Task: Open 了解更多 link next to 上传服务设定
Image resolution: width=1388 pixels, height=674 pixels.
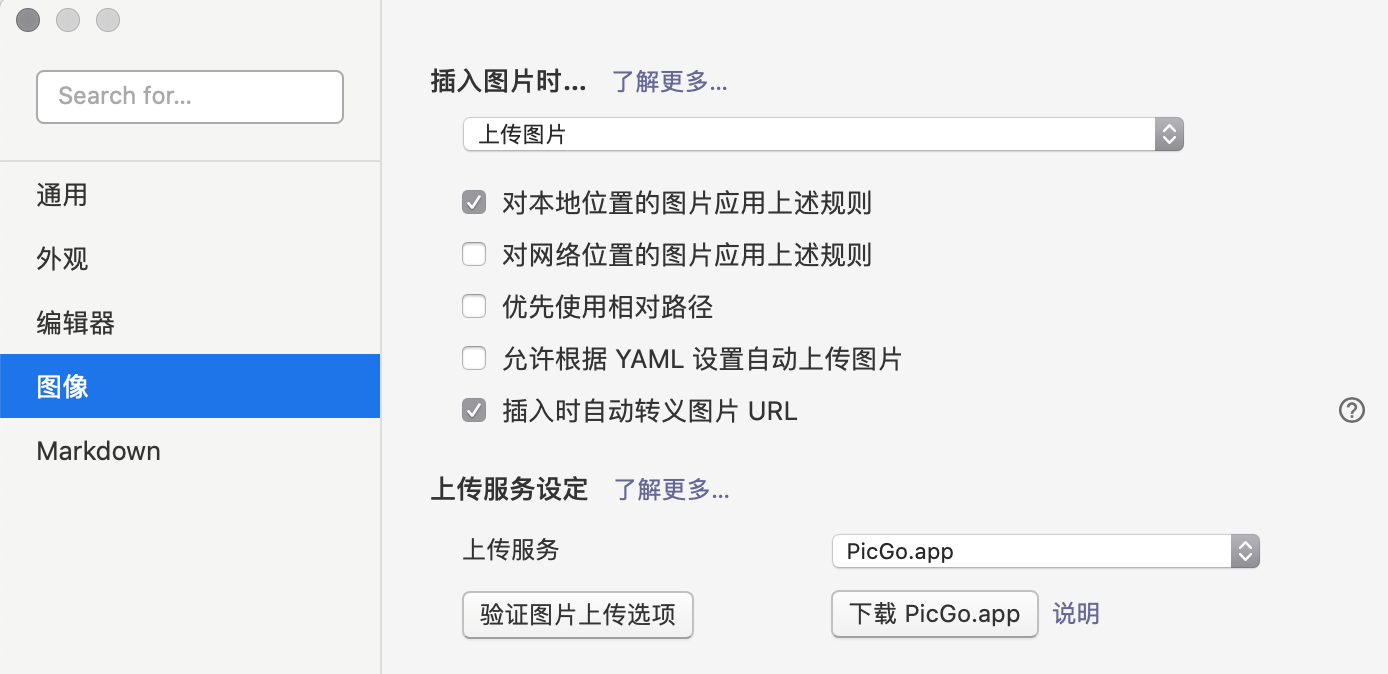Action: pyautogui.click(x=671, y=489)
